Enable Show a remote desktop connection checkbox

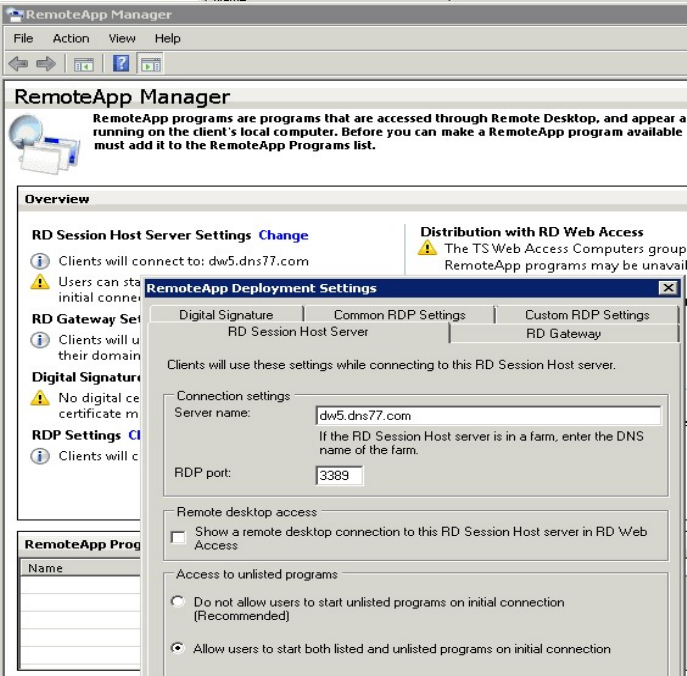pos(178,537)
